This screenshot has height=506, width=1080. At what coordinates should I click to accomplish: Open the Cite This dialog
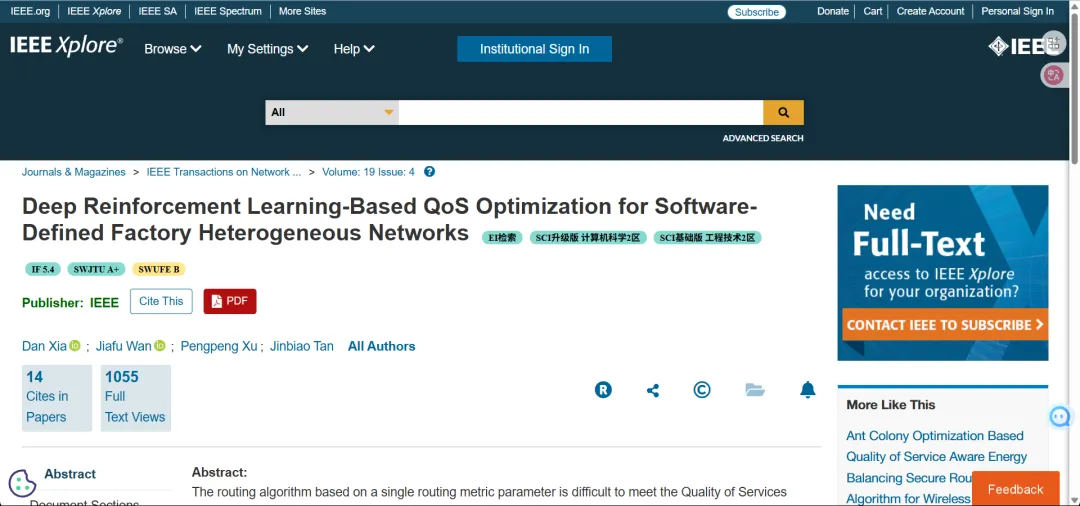161,301
